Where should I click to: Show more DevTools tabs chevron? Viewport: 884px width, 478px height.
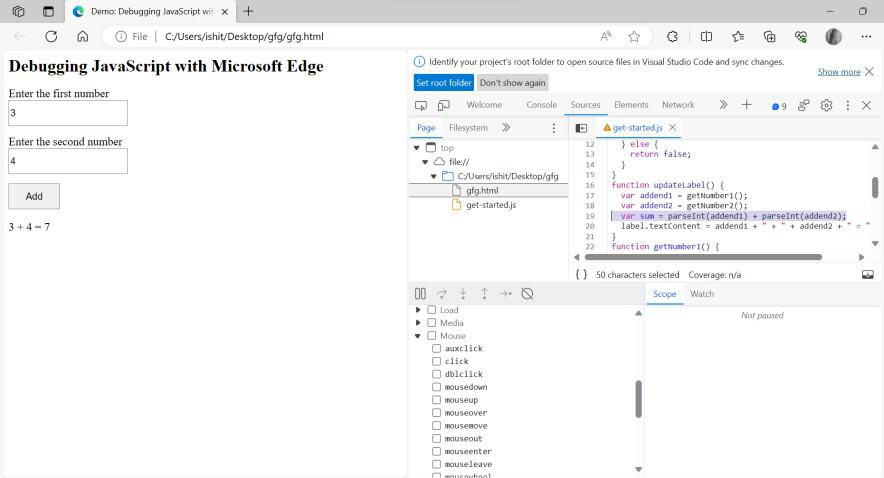click(723, 105)
